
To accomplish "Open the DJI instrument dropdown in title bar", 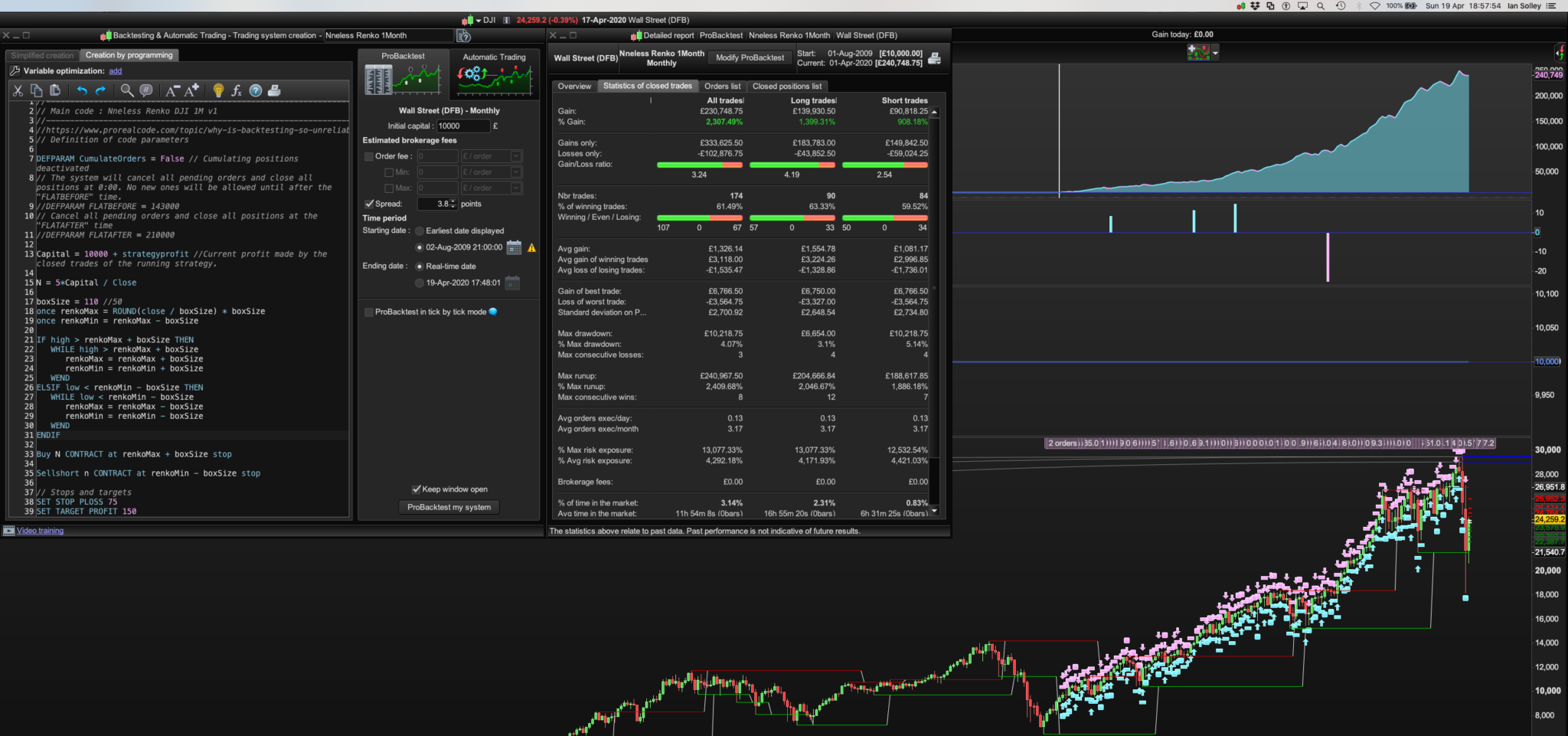I will coord(479,21).
